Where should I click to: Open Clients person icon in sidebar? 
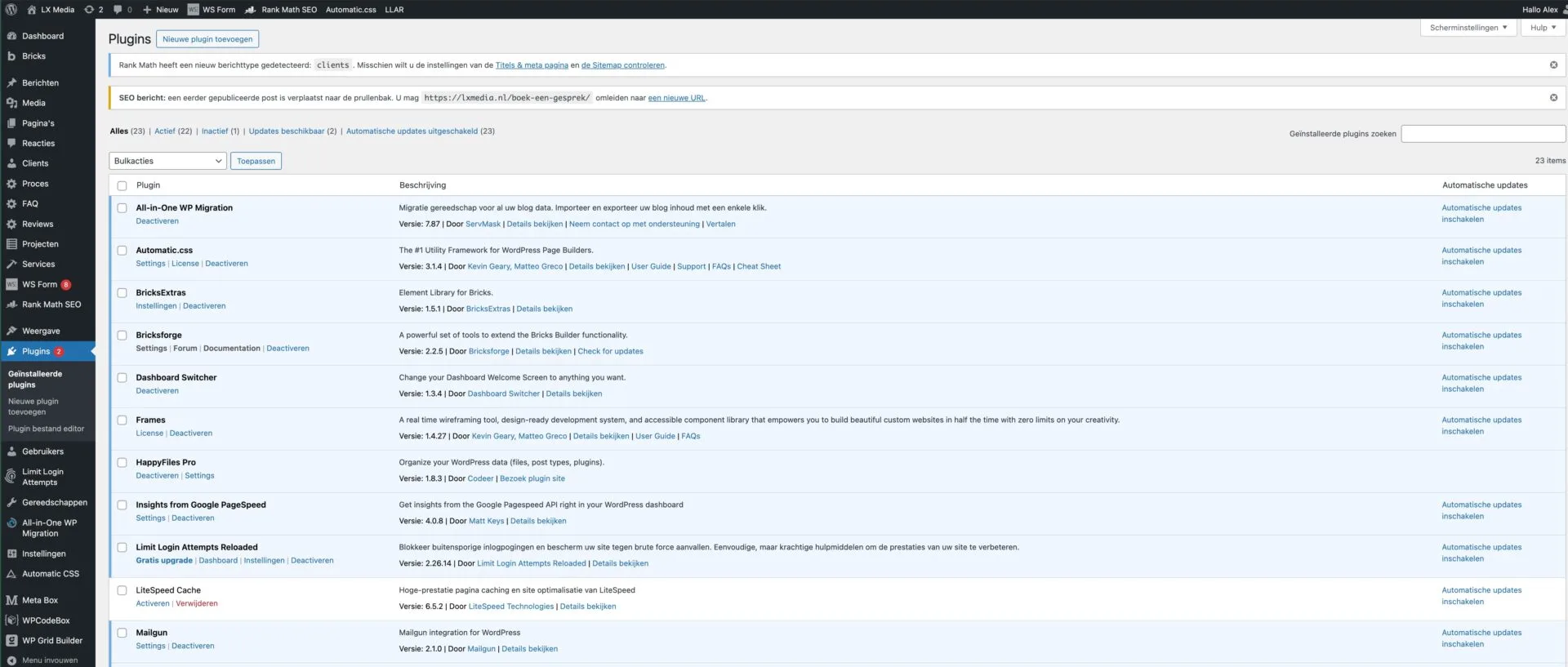tap(11, 163)
